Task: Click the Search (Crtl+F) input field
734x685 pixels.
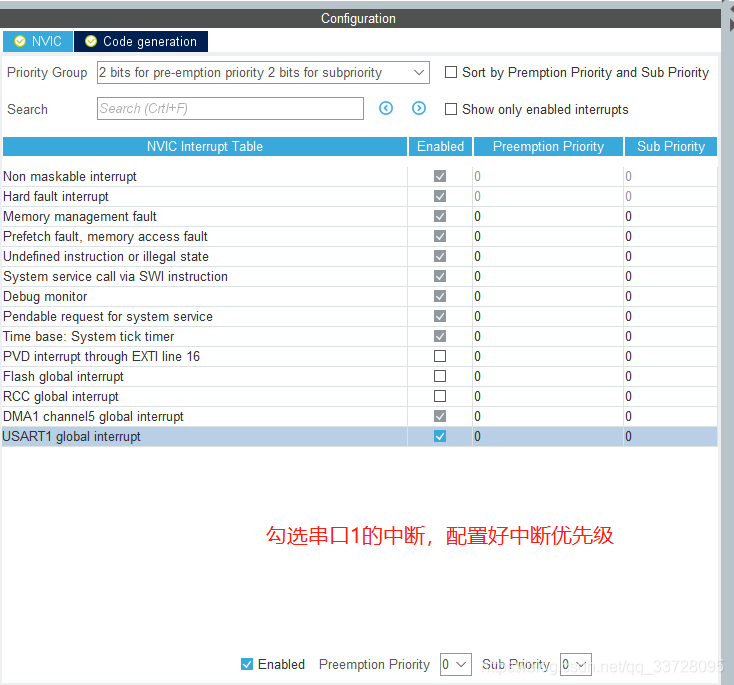Action: click(230, 109)
